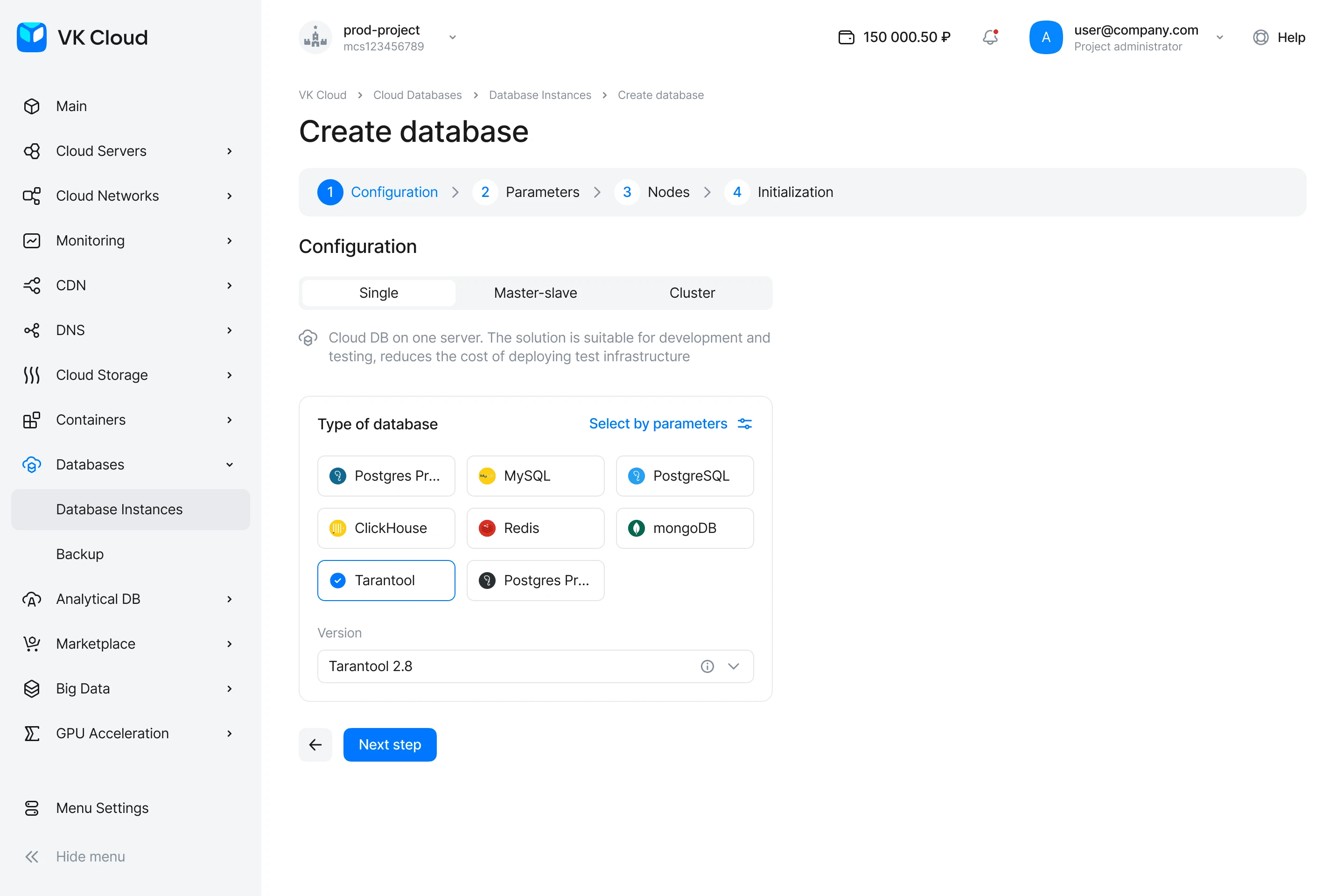Click the user avatar letter A
The image size is (1344, 896).
pyautogui.click(x=1046, y=37)
